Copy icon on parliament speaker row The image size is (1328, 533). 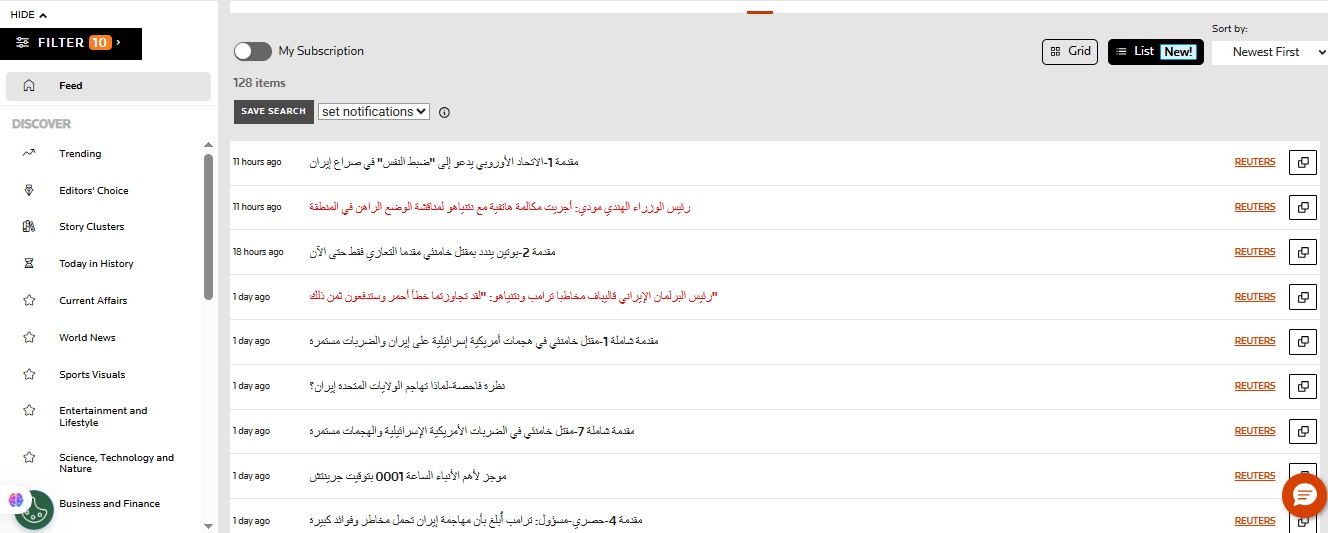click(1303, 297)
